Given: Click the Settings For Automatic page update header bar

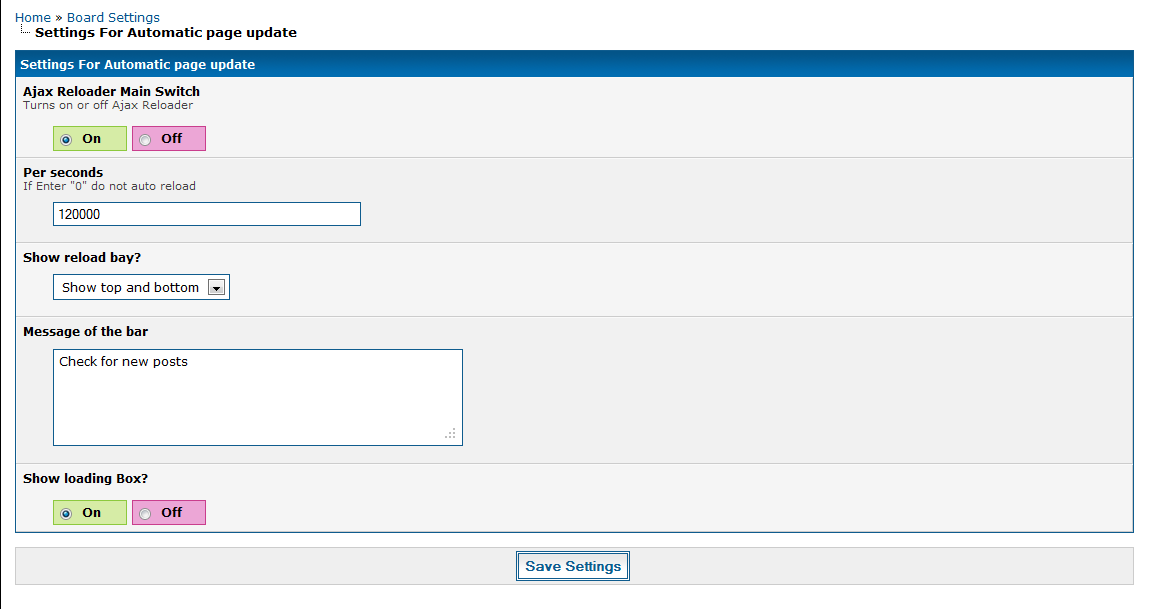Looking at the screenshot, I should [574, 64].
